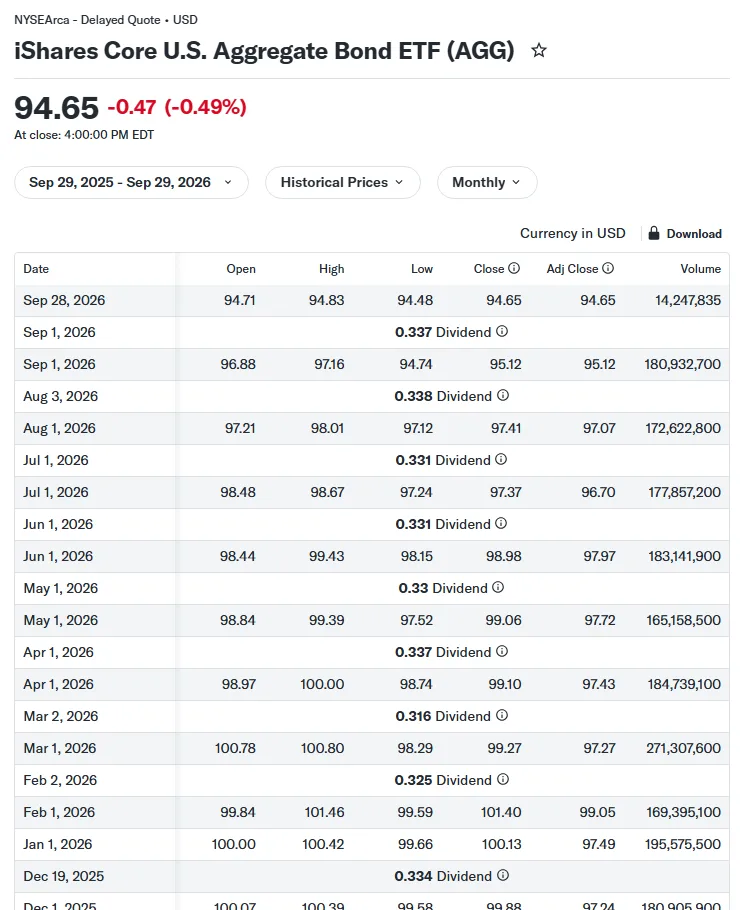Viewport: 740px width, 910px height.
Task: Click the High column header
Action: pyautogui.click(x=331, y=269)
